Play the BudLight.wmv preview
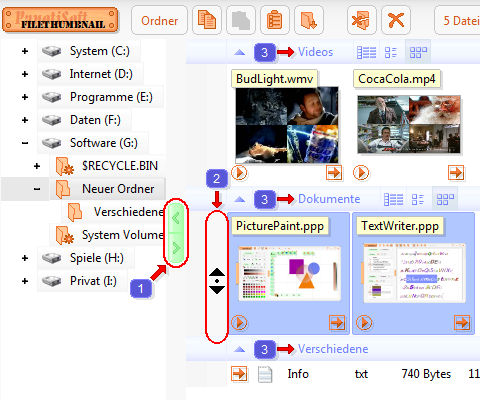 pyautogui.click(x=239, y=173)
